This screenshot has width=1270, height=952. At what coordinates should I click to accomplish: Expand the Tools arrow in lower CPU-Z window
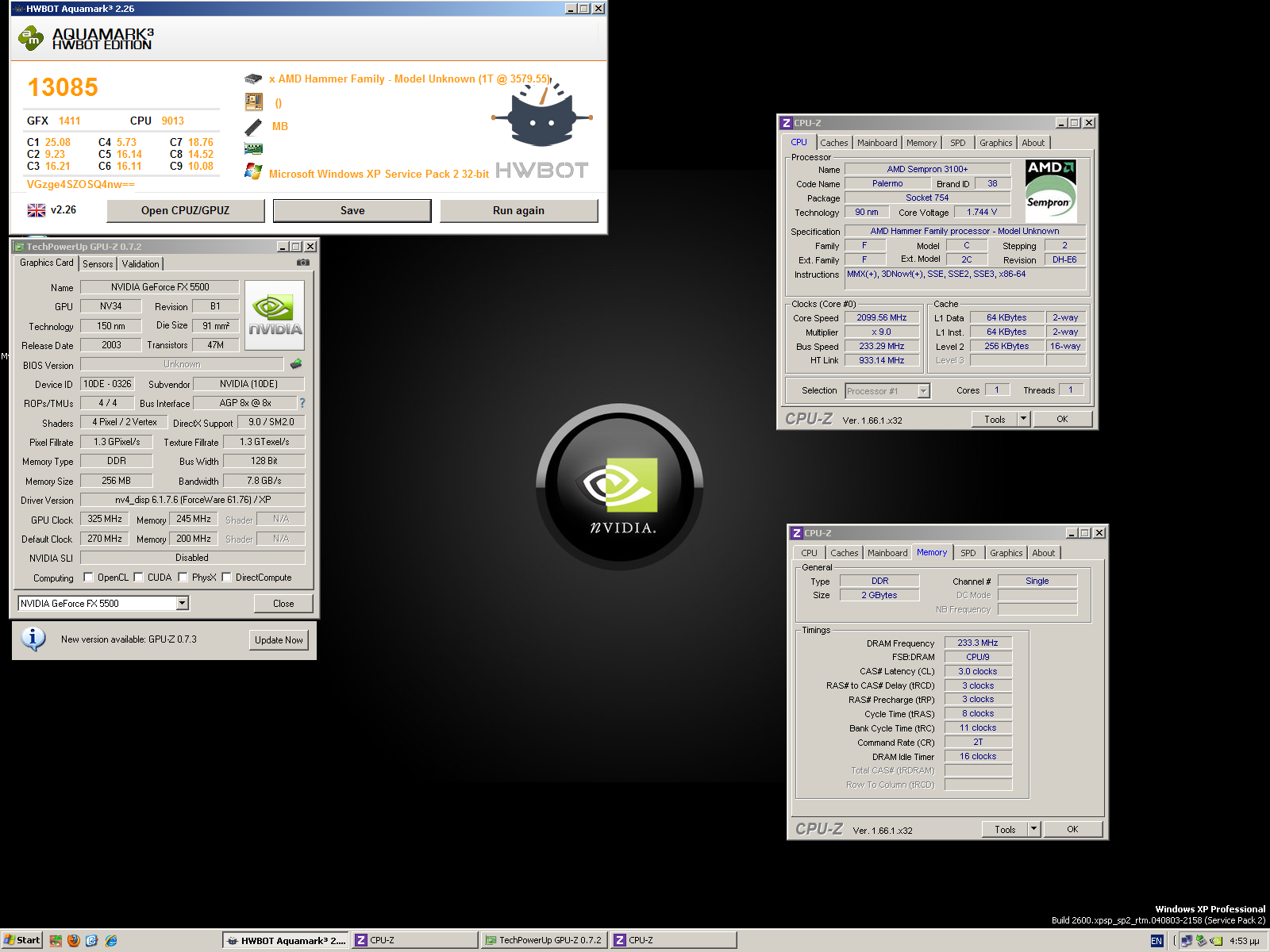pos(1033,829)
